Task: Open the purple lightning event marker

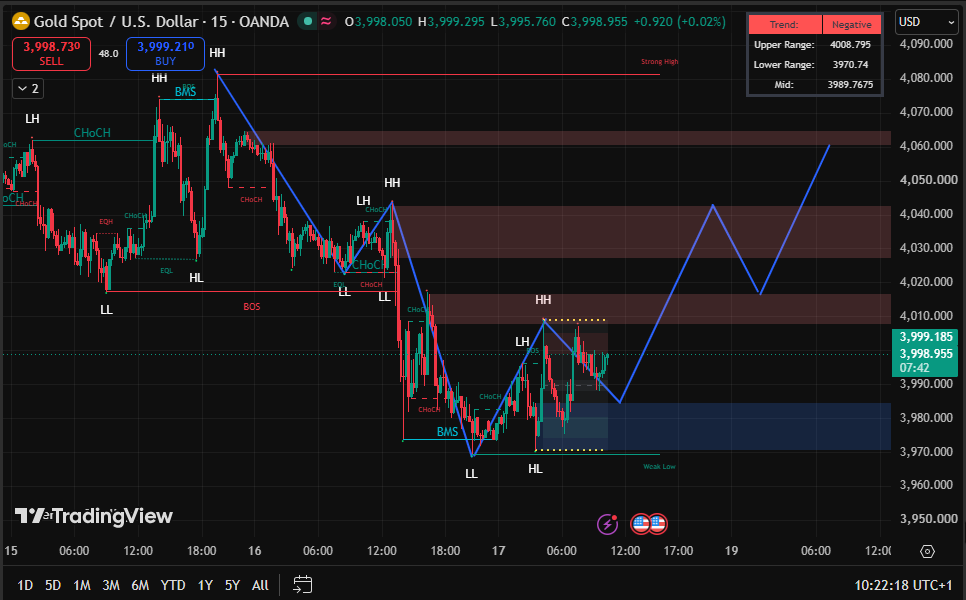Action: (607, 524)
